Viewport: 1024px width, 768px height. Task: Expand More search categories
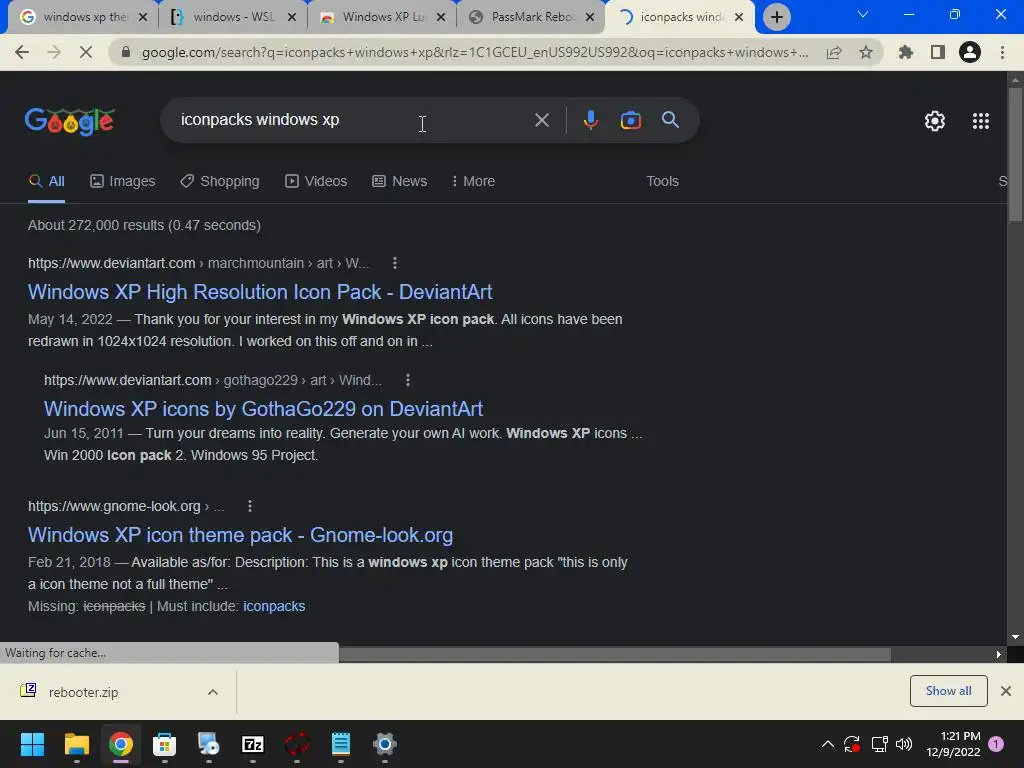tap(473, 182)
